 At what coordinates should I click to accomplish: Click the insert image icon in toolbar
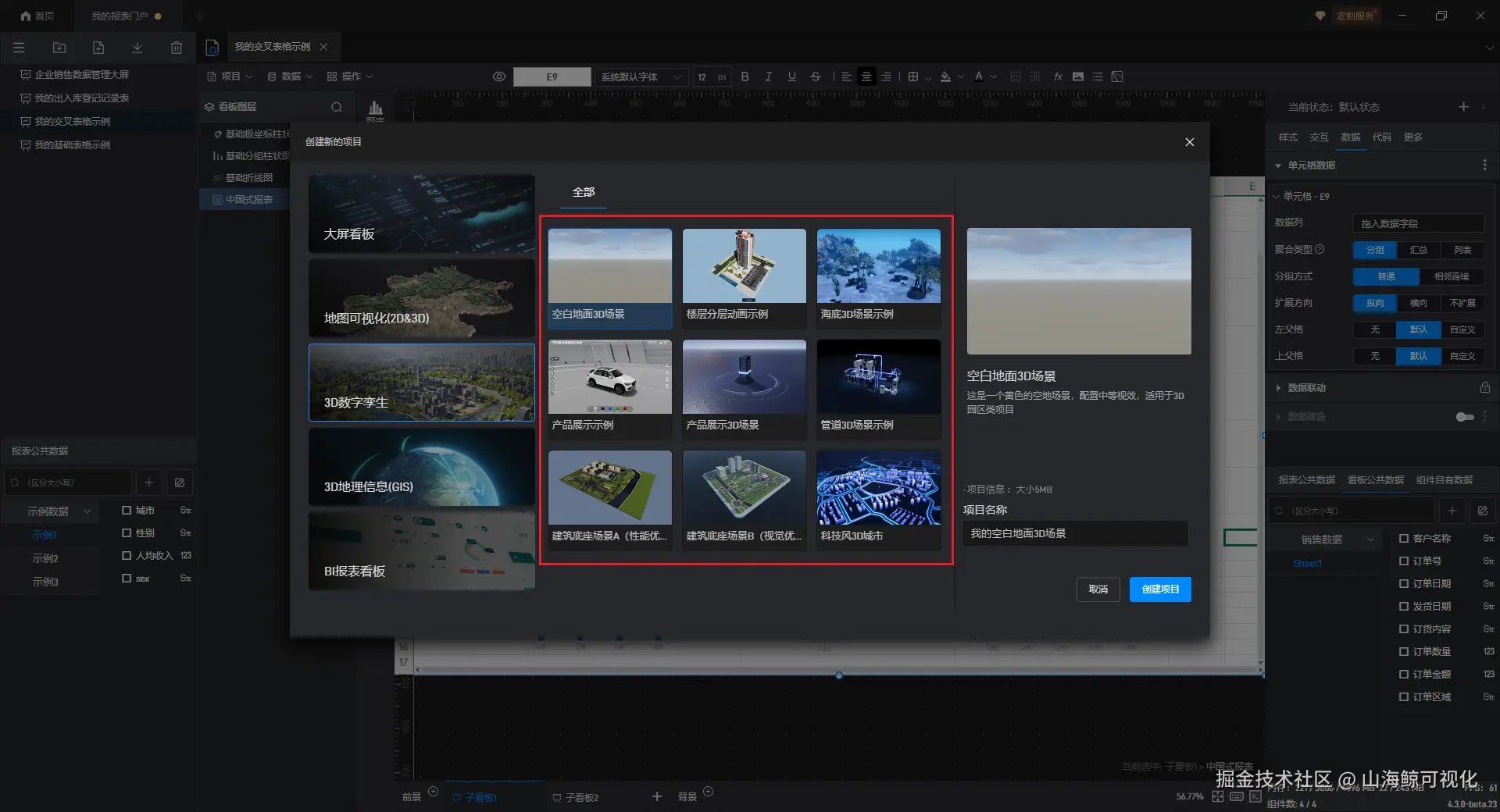1078,77
